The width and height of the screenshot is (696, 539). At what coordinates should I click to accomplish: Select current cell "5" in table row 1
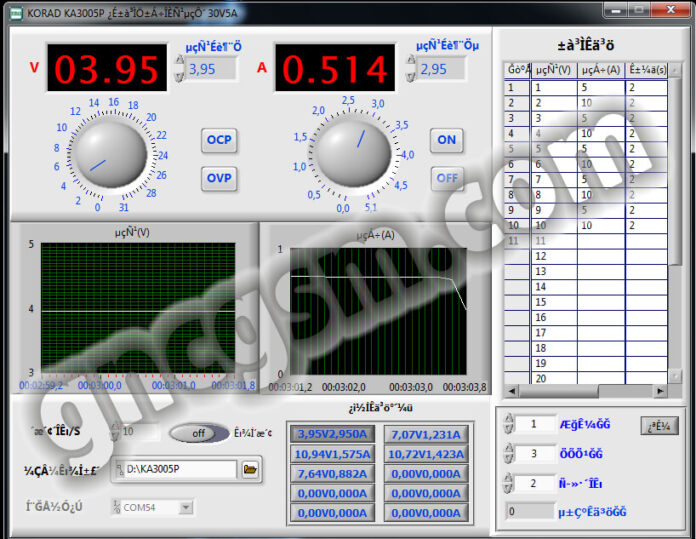tap(601, 87)
